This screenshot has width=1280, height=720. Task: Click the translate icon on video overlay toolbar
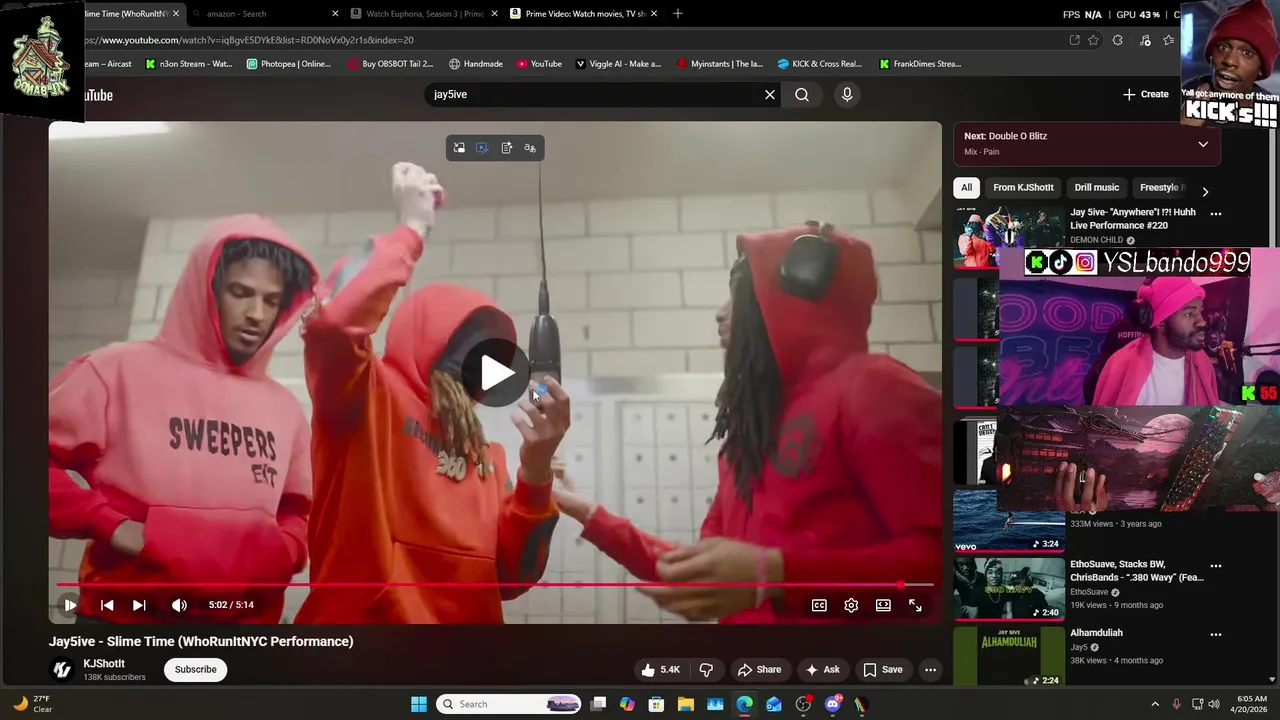(x=530, y=148)
